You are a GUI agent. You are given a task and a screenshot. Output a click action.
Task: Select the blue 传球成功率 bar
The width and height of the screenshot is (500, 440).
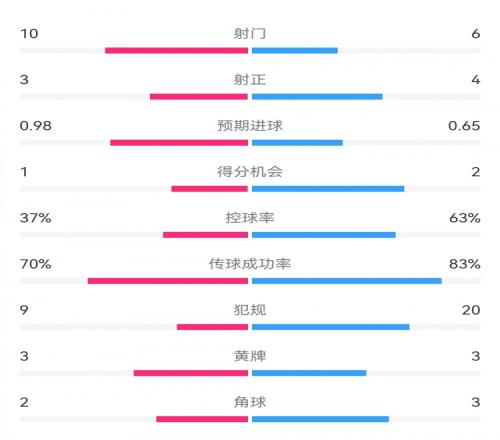point(347,281)
